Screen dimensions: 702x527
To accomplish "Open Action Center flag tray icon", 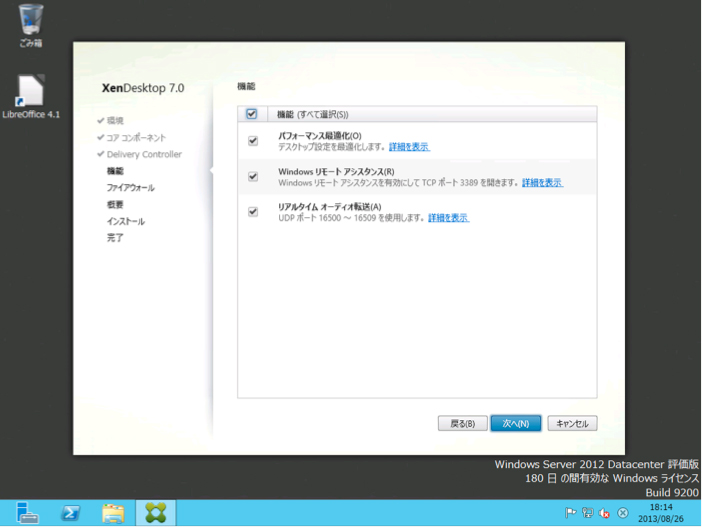I will point(570,513).
